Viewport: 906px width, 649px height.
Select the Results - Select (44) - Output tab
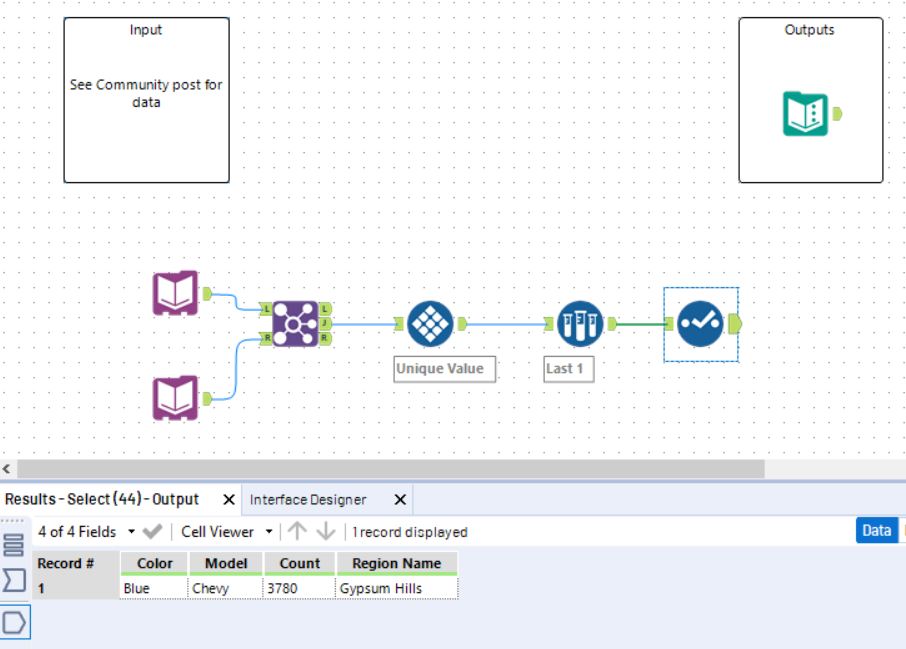click(102, 499)
